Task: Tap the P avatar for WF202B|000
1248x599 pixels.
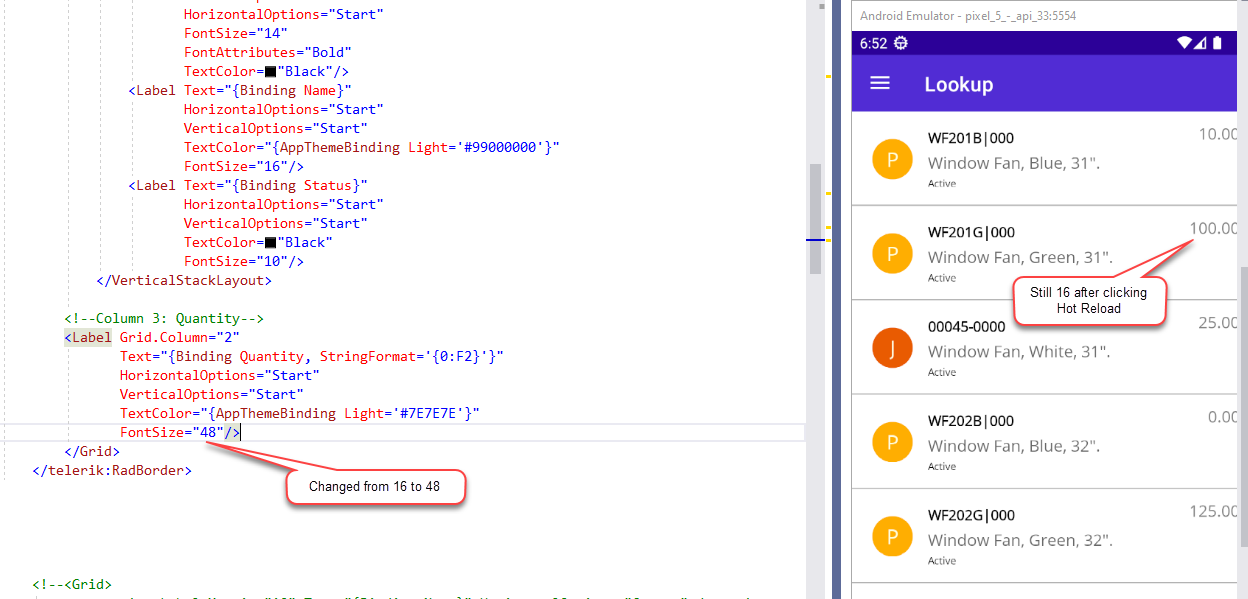Action: pos(892,442)
